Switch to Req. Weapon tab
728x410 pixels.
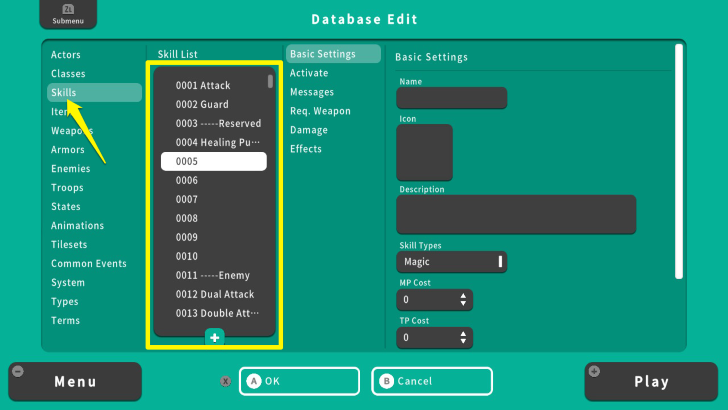(320, 111)
